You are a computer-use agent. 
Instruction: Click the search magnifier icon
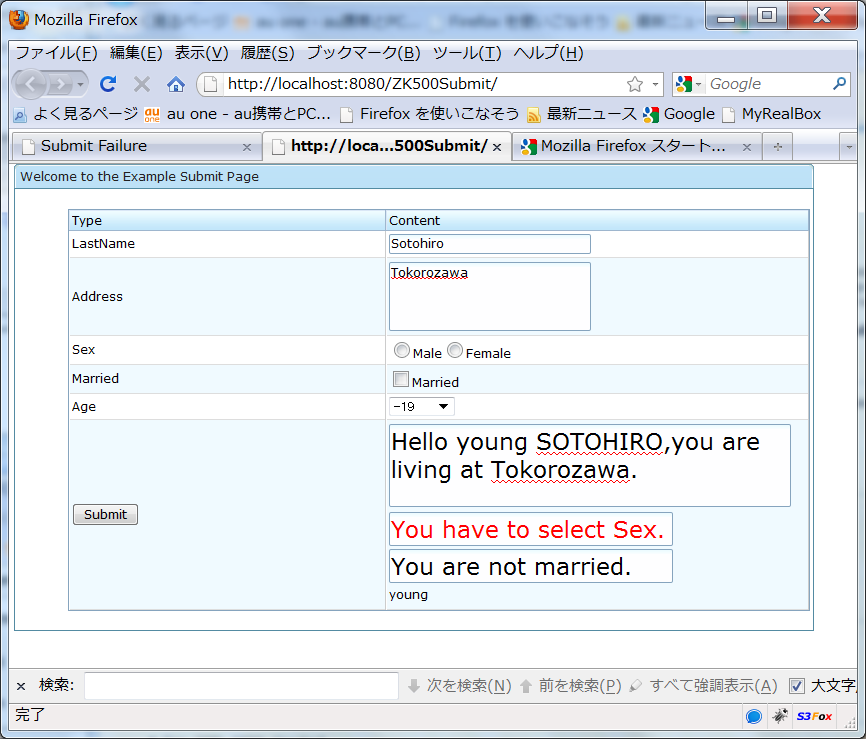[x=839, y=83]
